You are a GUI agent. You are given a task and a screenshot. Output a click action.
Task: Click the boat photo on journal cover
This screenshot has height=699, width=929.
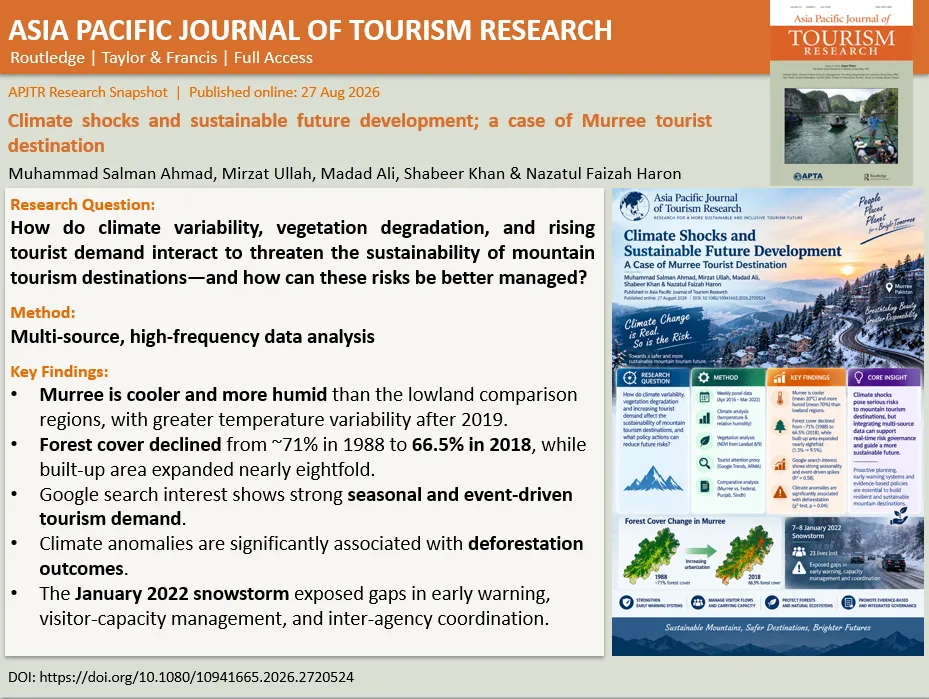[840, 126]
